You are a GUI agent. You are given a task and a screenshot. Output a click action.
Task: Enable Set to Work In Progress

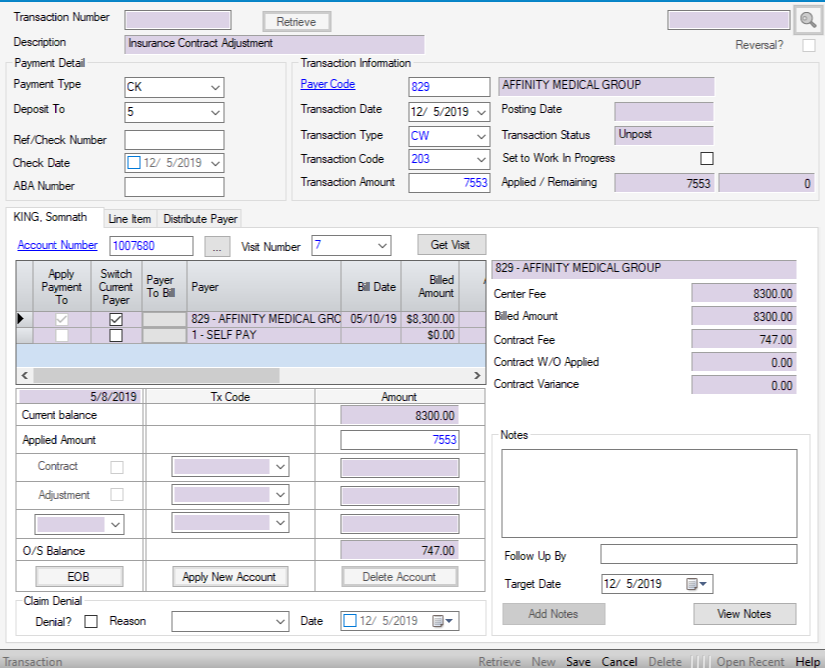click(x=707, y=159)
